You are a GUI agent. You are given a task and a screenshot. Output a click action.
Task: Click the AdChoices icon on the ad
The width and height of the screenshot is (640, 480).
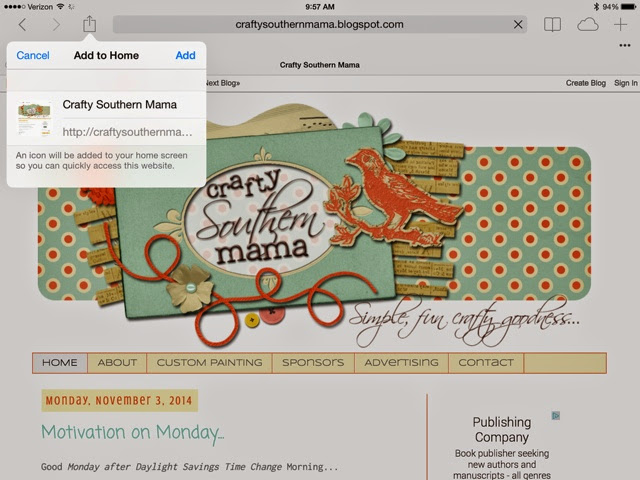click(556, 416)
